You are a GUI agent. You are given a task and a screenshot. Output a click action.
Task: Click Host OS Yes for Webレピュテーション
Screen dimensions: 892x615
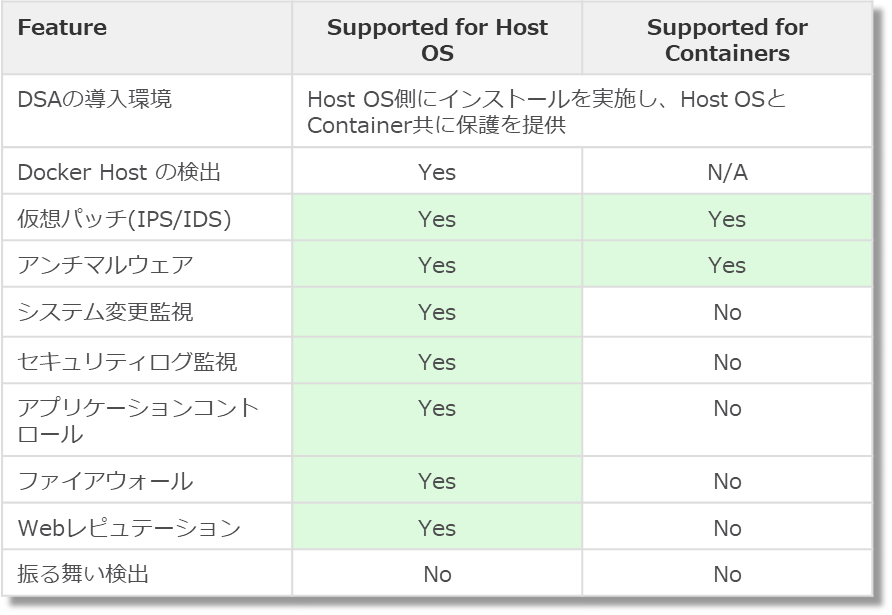pos(437,528)
